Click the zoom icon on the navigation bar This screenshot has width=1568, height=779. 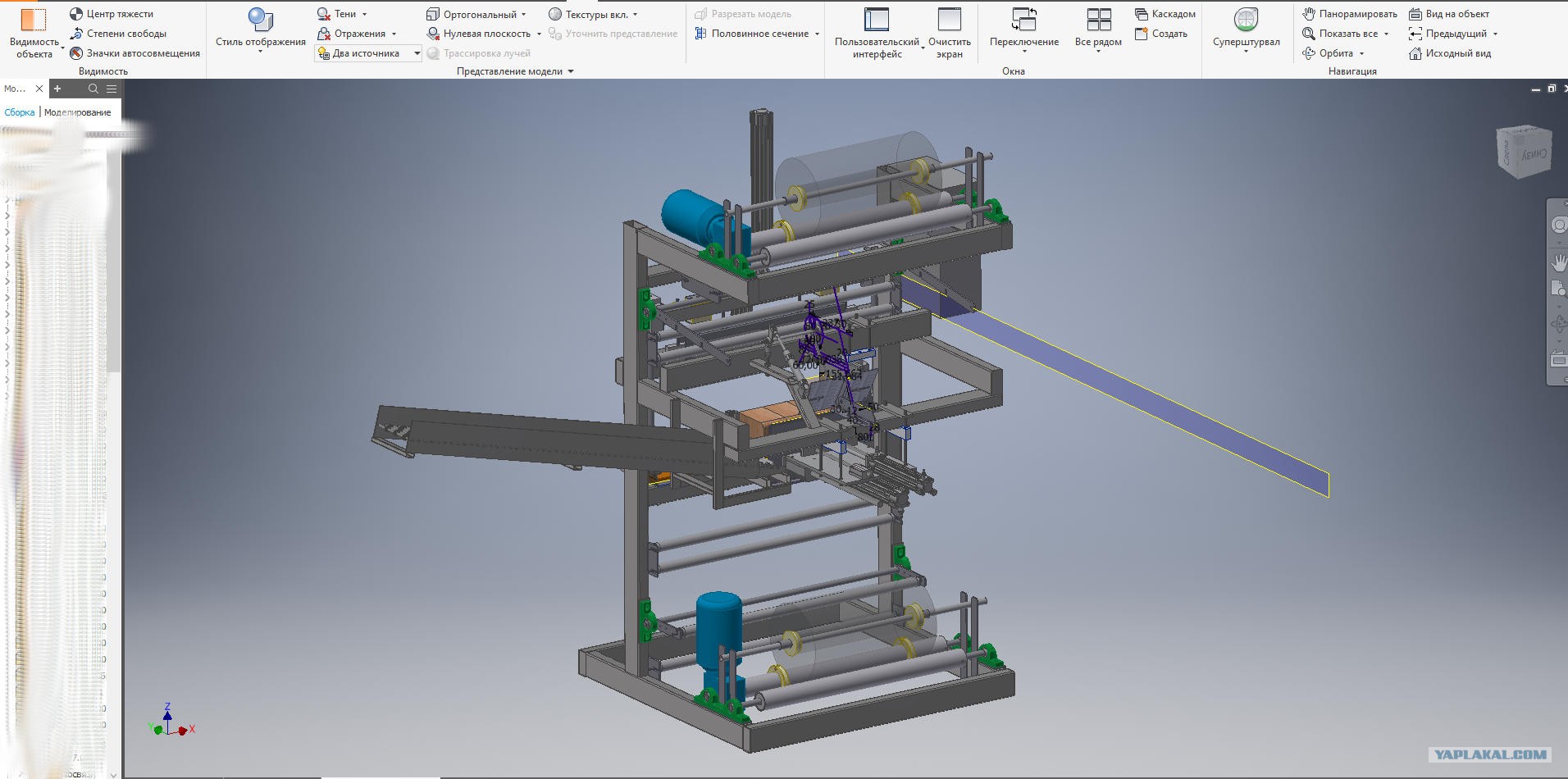point(1559,289)
